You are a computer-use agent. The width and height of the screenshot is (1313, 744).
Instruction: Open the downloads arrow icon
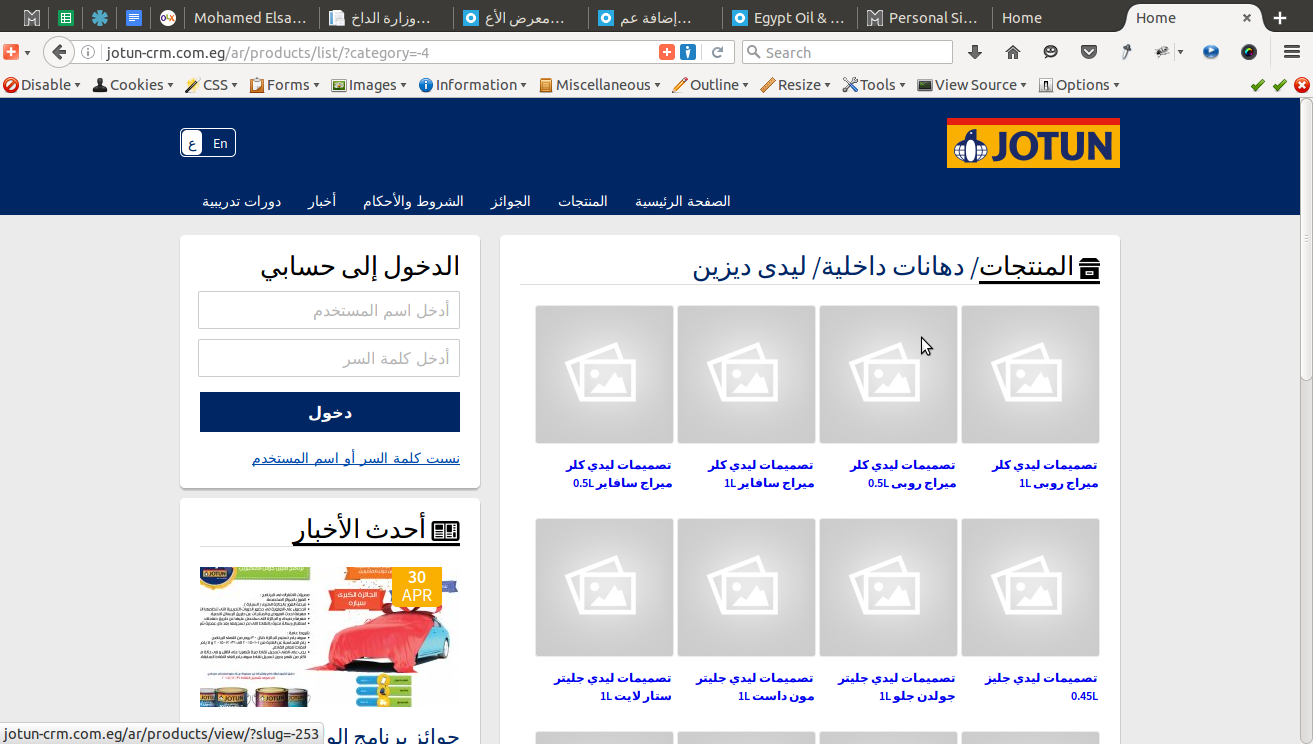point(975,52)
